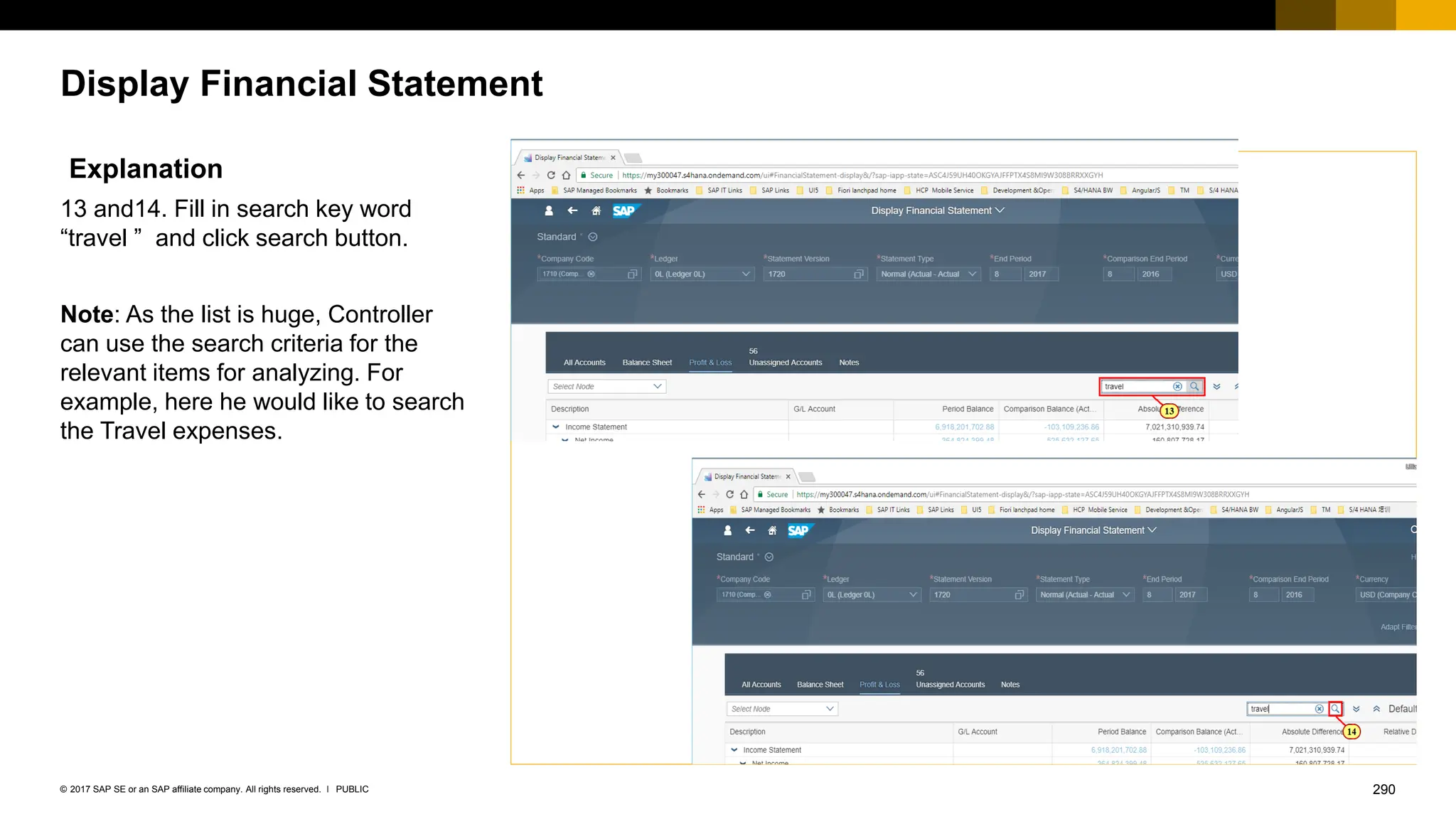Switch to Balance Sheet tab in upper screenshot
1456x819 pixels.
(x=647, y=363)
